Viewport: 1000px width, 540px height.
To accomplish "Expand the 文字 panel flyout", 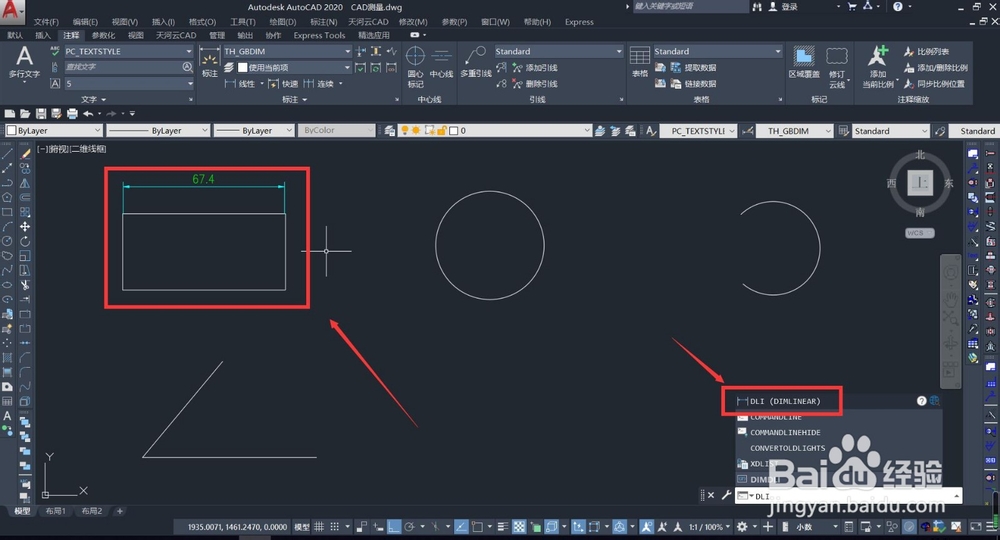I will click(x=93, y=99).
